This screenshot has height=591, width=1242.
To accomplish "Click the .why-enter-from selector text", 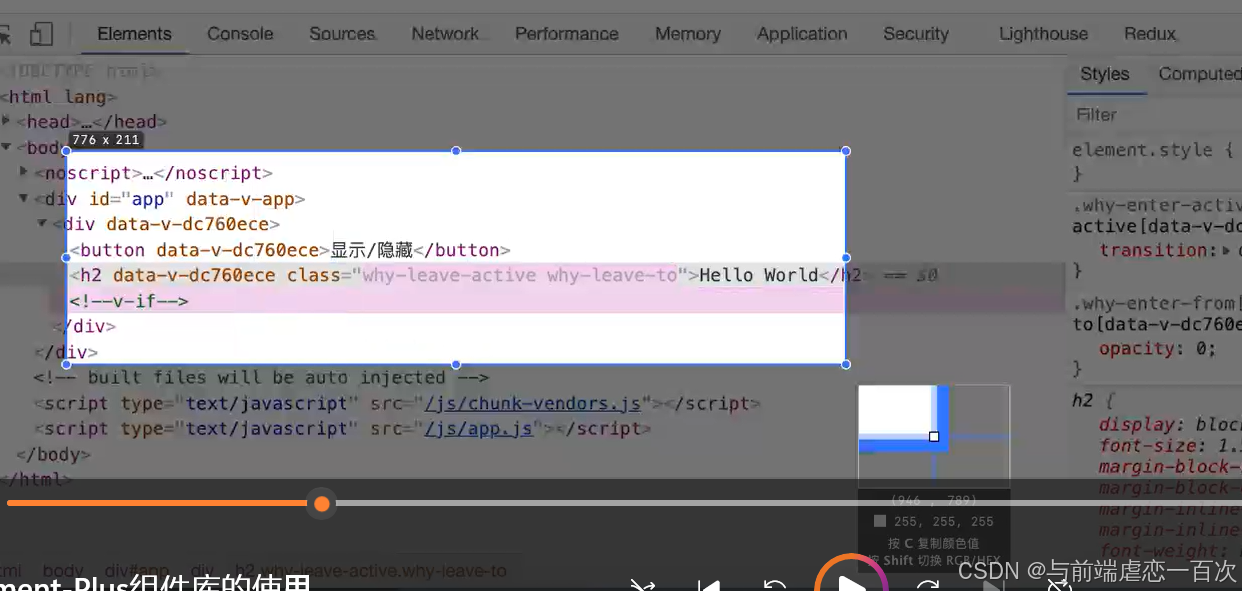I will point(1157,302).
